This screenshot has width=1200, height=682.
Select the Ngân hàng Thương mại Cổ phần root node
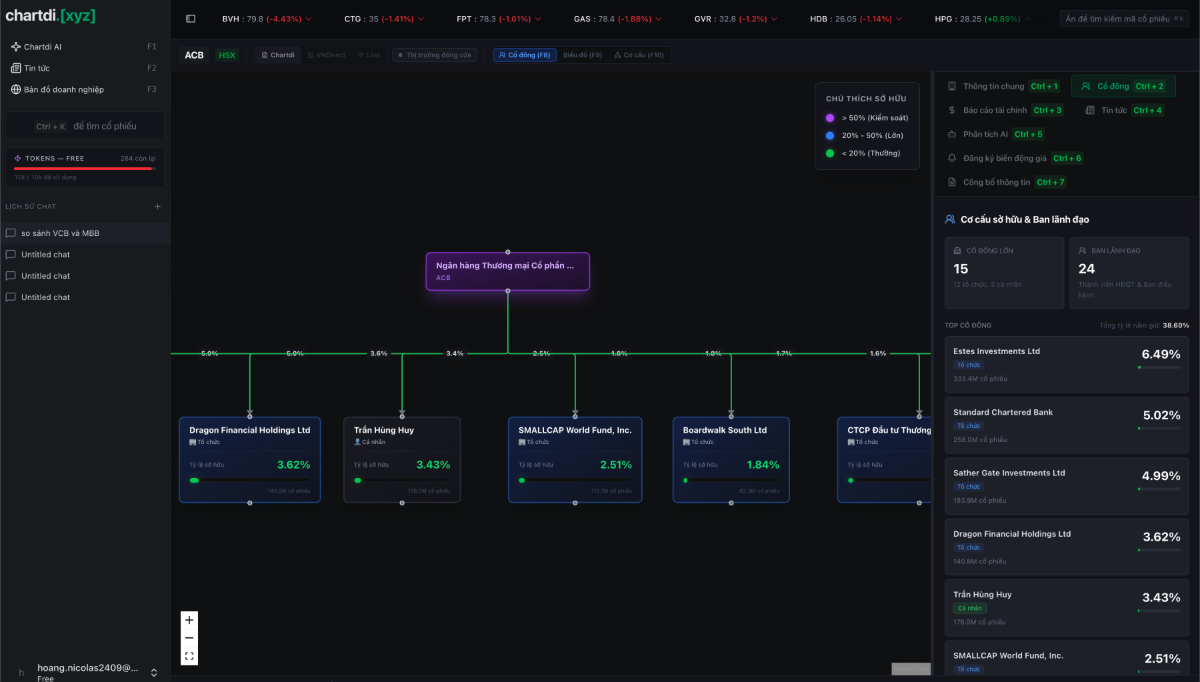[508, 271]
